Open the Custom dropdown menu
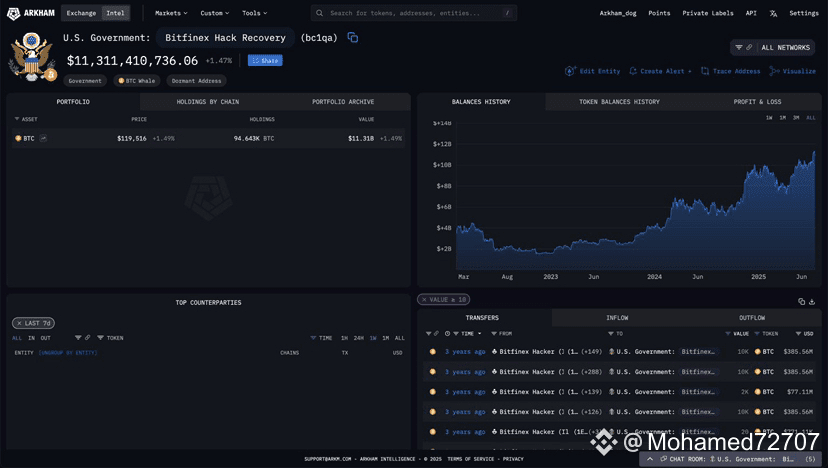This screenshot has width=828, height=468. pyautogui.click(x=214, y=13)
